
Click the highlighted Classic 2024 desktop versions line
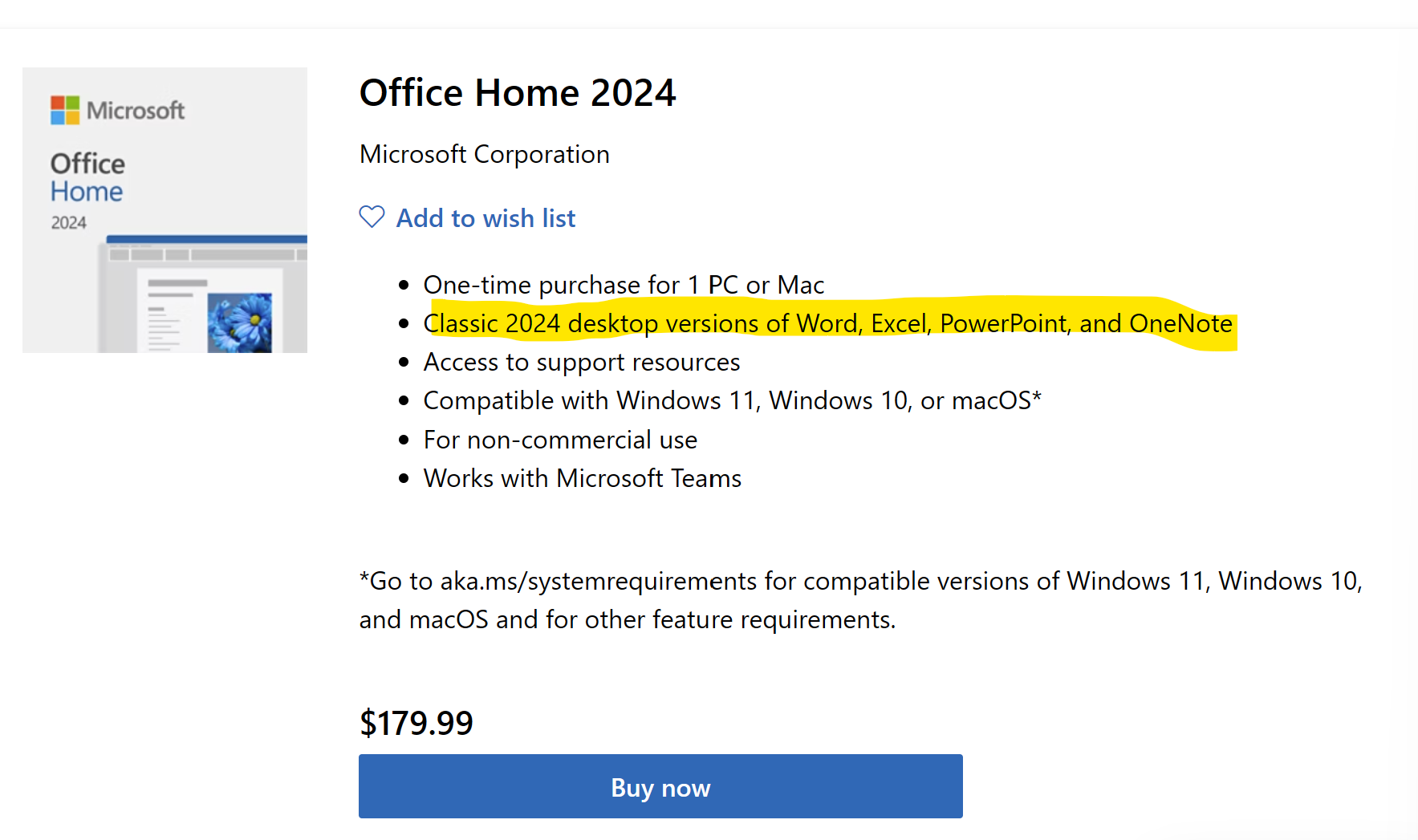pyautogui.click(x=828, y=323)
